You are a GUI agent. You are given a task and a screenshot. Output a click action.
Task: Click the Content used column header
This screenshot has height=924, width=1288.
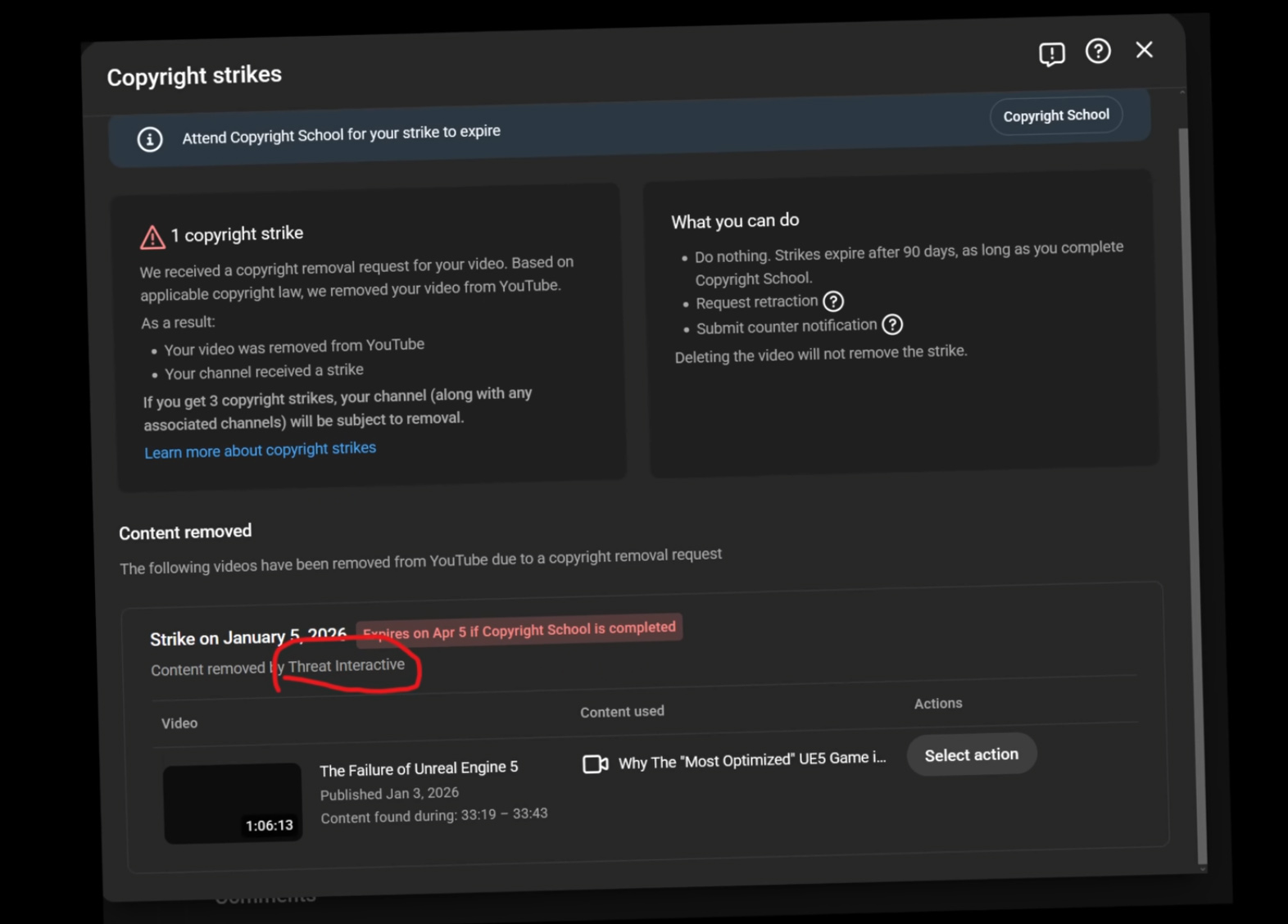pos(623,712)
